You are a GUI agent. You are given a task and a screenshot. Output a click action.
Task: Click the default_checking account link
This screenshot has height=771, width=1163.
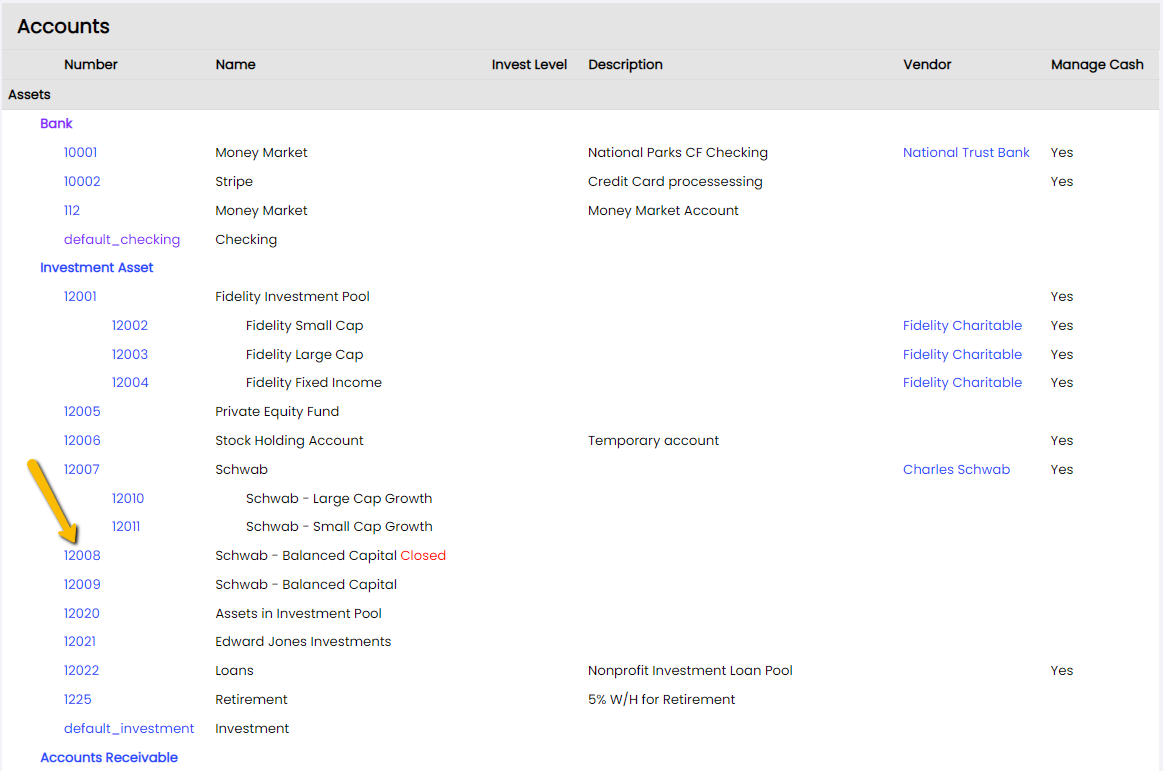pyautogui.click(x=122, y=239)
